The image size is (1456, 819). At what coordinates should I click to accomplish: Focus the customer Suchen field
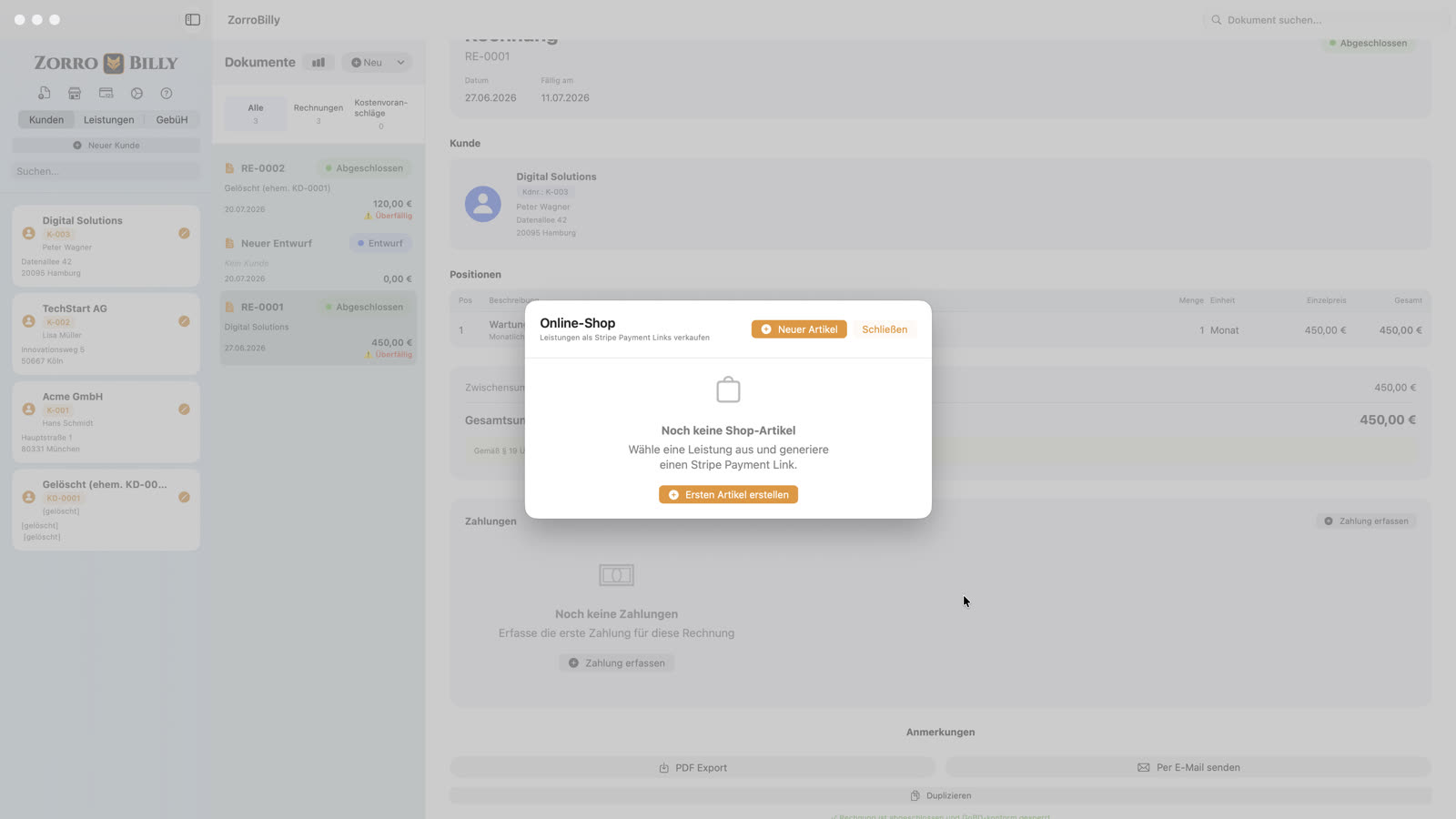(x=106, y=171)
